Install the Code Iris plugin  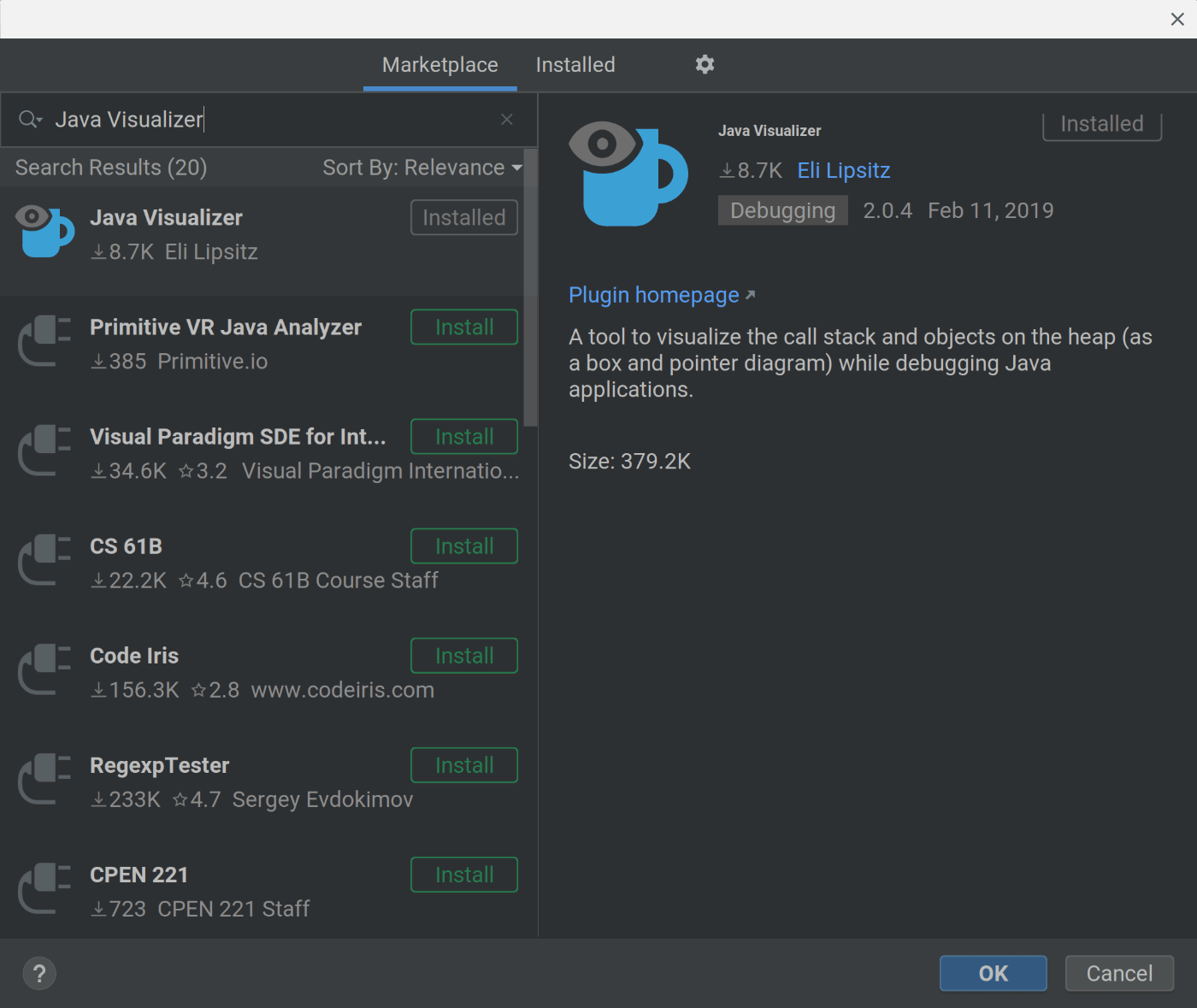click(x=464, y=656)
